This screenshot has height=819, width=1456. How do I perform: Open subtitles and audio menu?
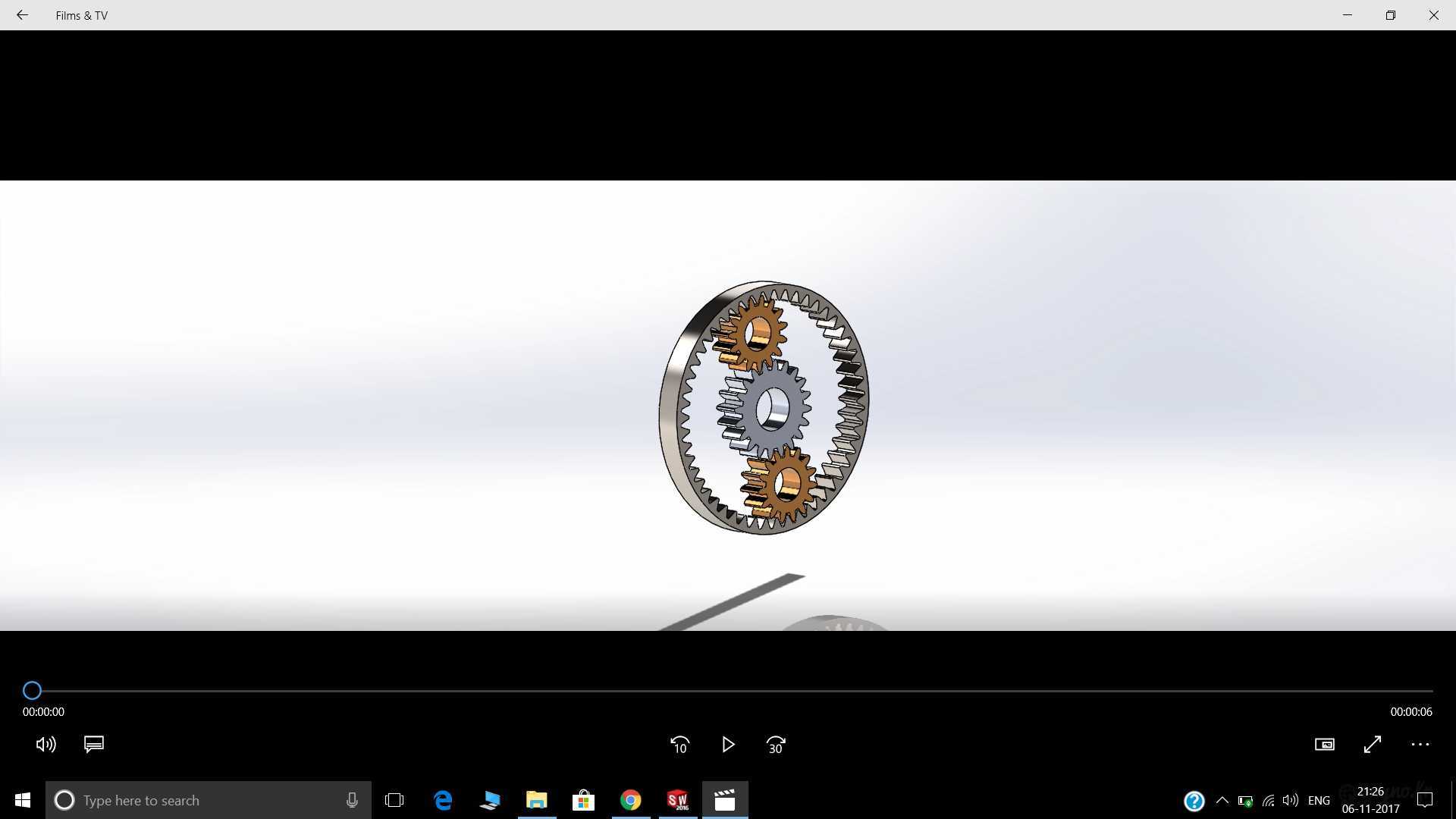pos(94,744)
